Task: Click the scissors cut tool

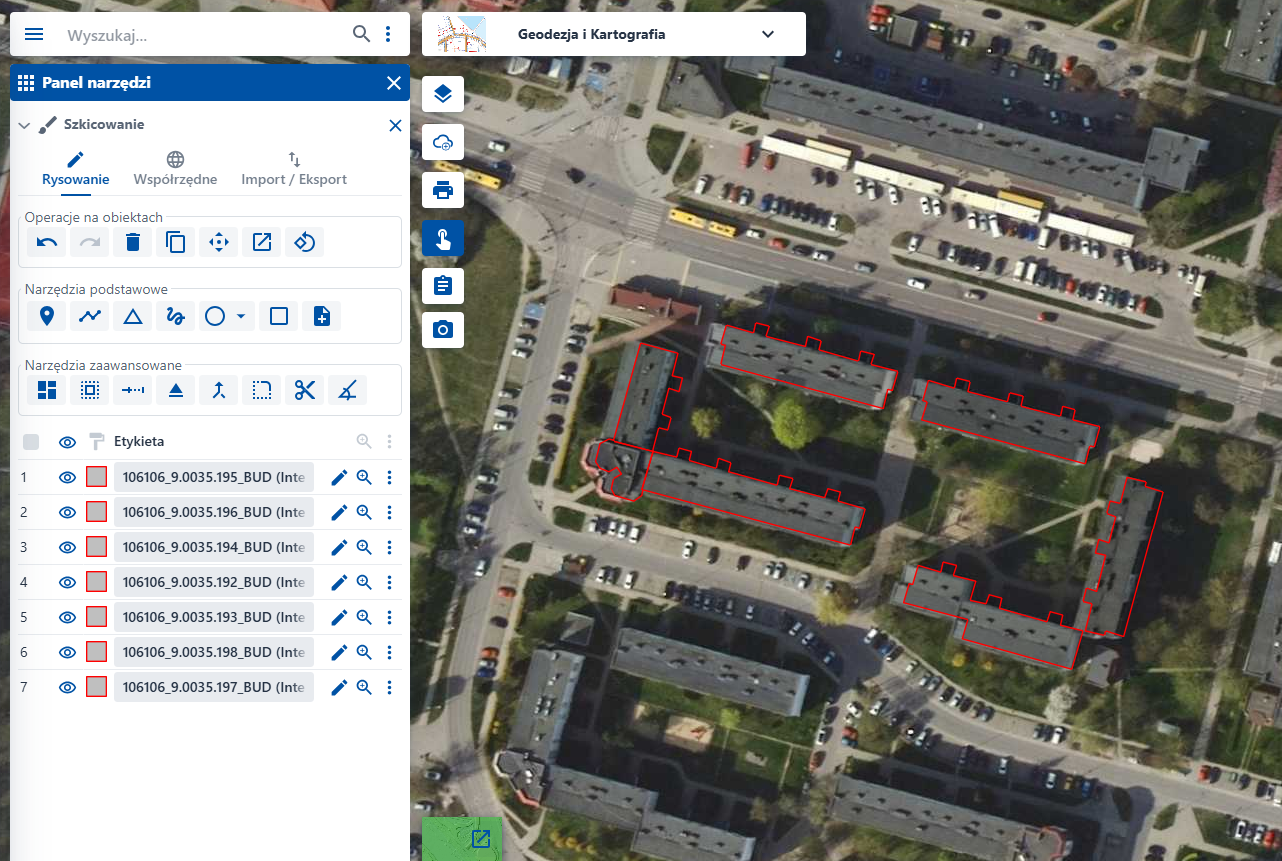Action: pos(305,390)
